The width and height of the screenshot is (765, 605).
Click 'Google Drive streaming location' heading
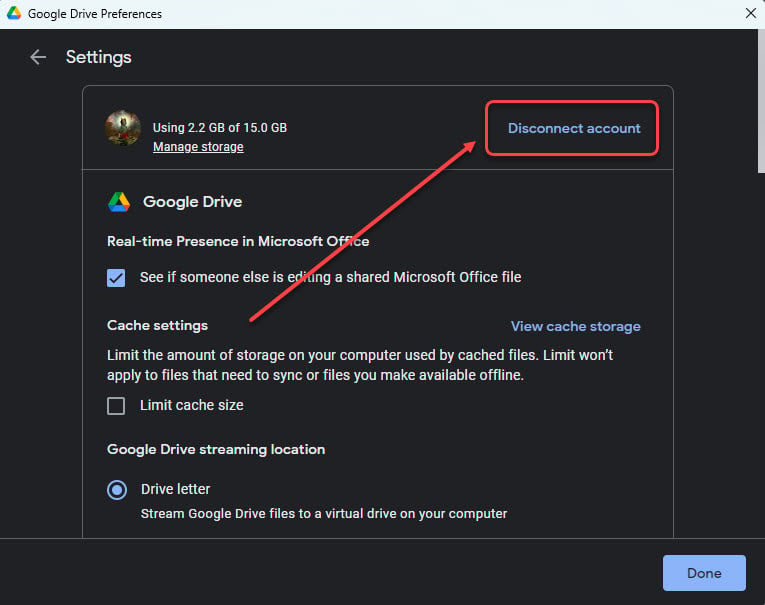coord(216,449)
